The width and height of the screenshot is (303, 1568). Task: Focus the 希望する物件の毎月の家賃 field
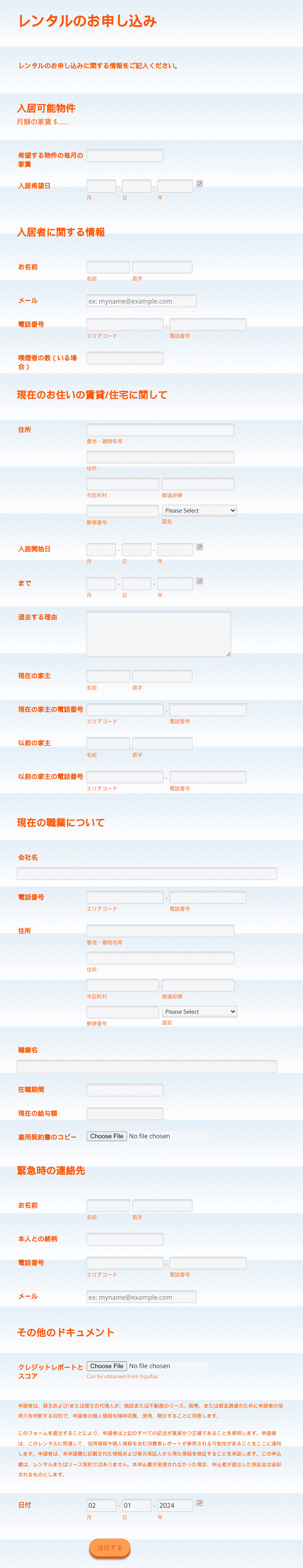(125, 155)
